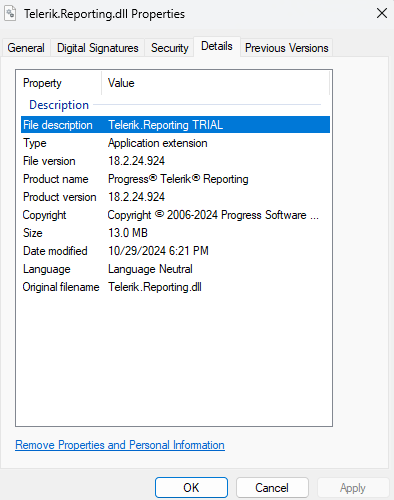Click the Telerik.Reporting TRIAL value
394x500 pixels.
tap(166, 125)
